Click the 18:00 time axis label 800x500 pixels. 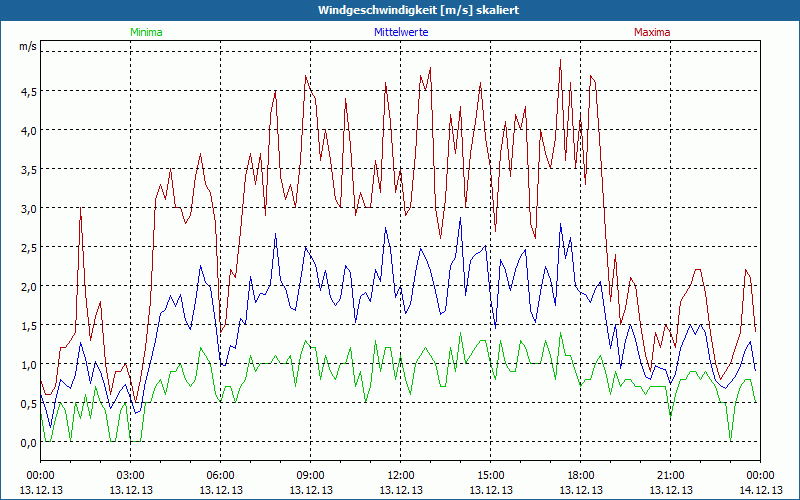tap(581, 476)
